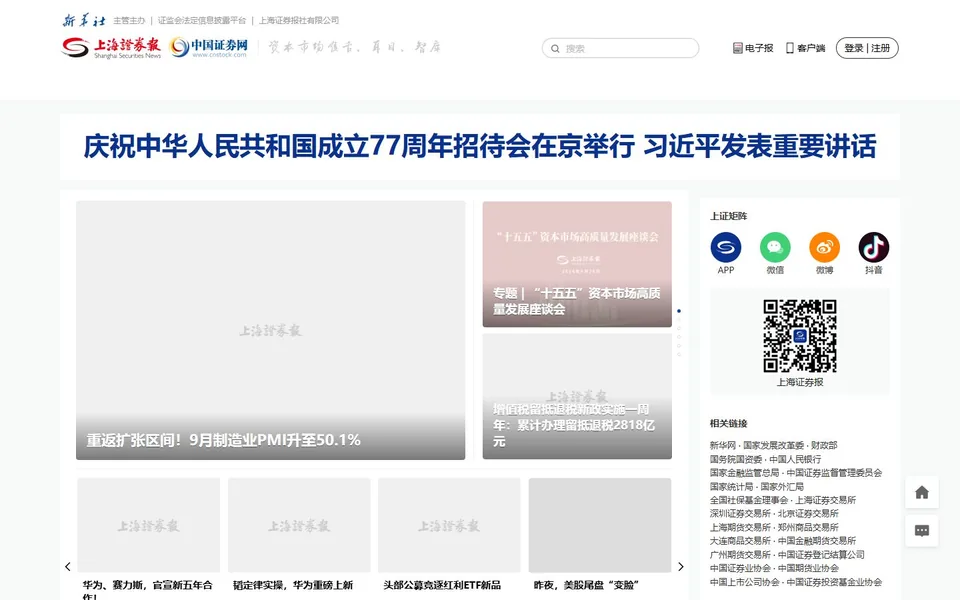Click the 上海证券报 logo
Image resolution: width=960 pixels, height=600 pixels.
click(x=111, y=47)
